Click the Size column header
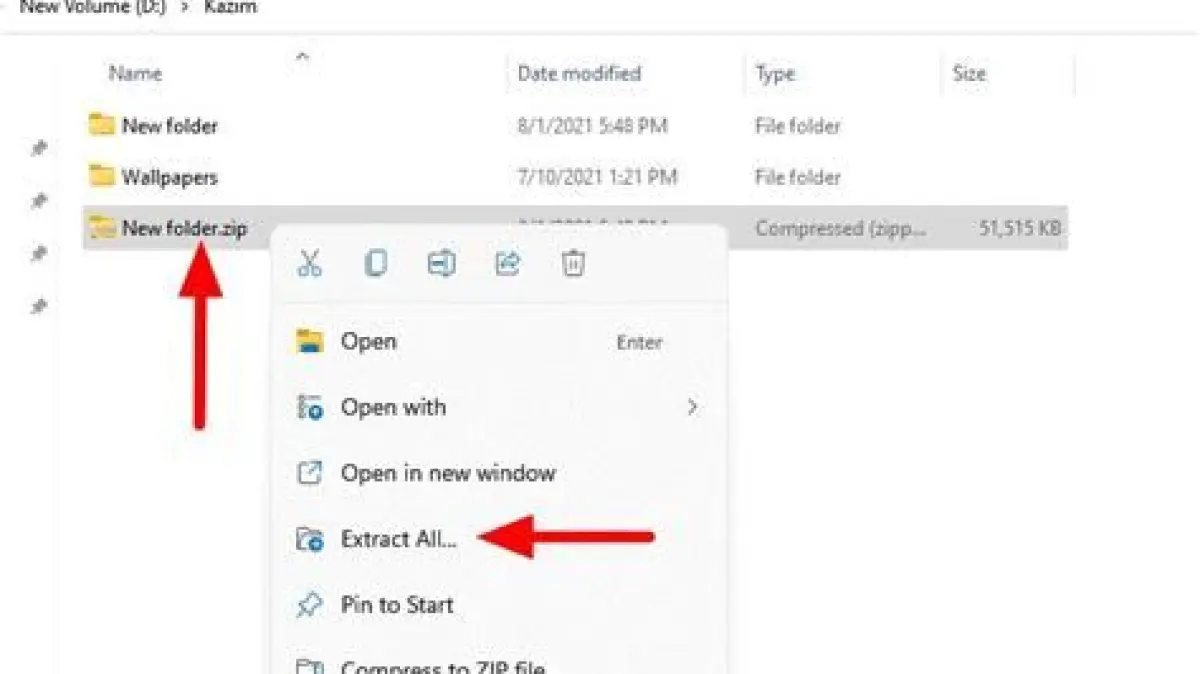The width and height of the screenshot is (1200, 674). click(969, 73)
